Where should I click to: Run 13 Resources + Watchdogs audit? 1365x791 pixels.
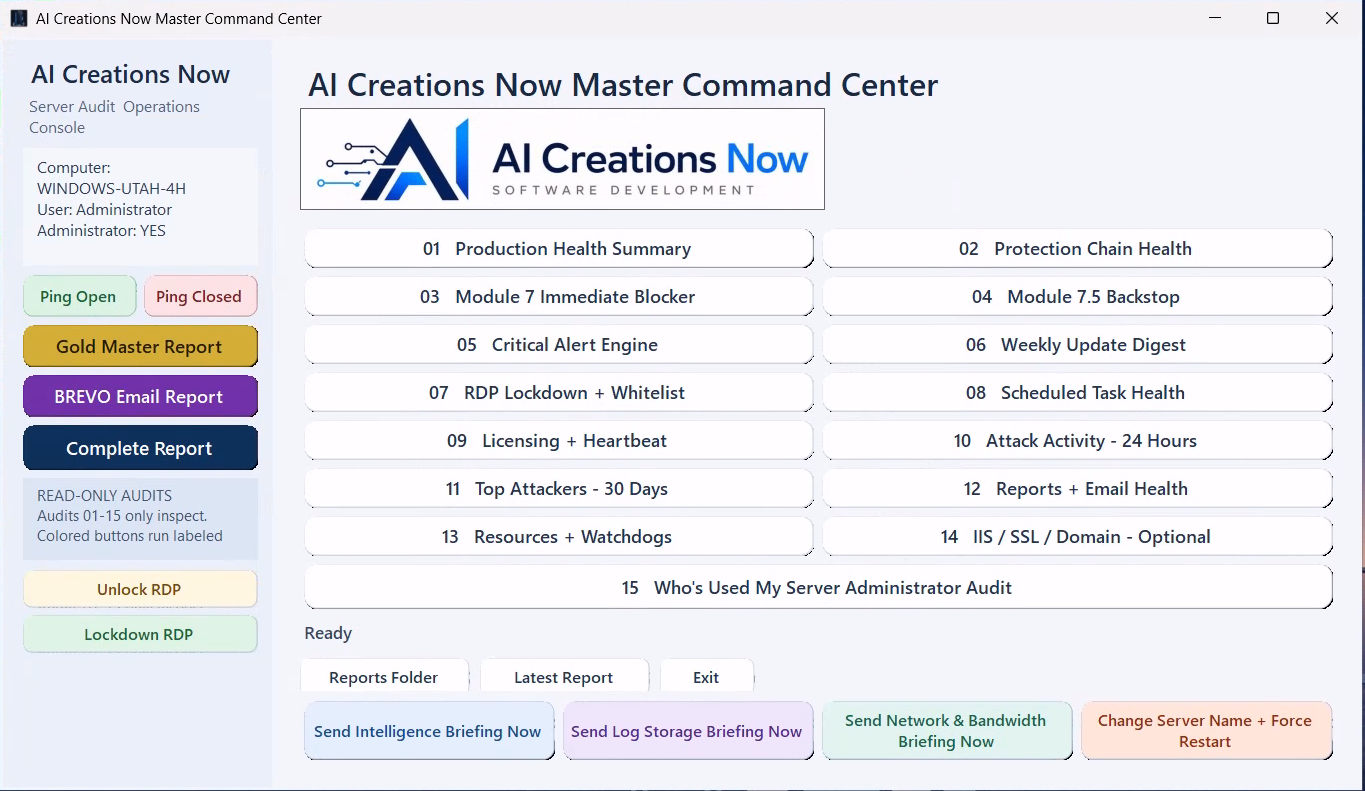tap(558, 537)
